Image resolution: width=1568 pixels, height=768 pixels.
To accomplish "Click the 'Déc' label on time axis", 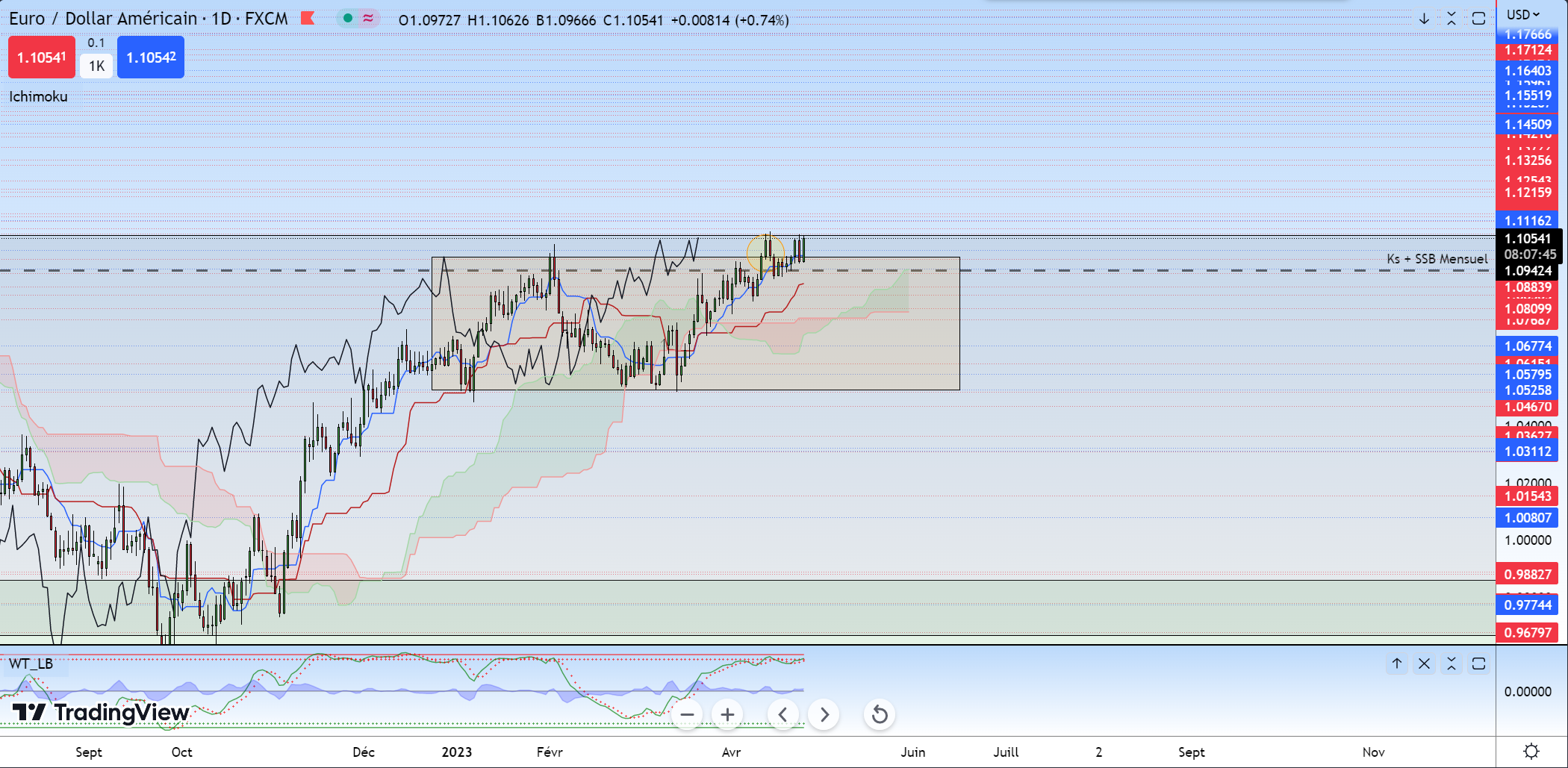I will (364, 752).
